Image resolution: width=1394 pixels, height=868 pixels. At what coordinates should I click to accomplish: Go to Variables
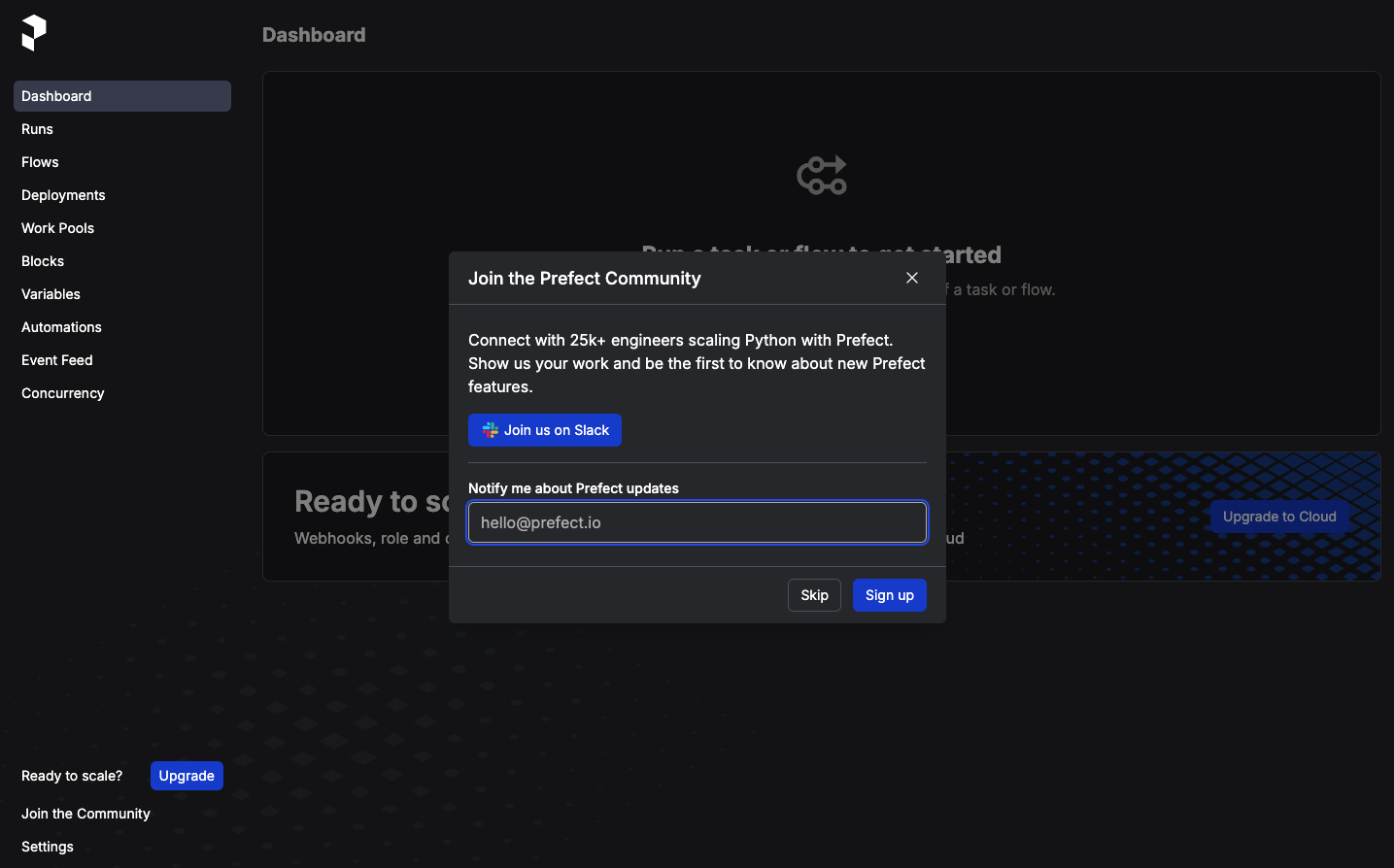click(x=51, y=294)
